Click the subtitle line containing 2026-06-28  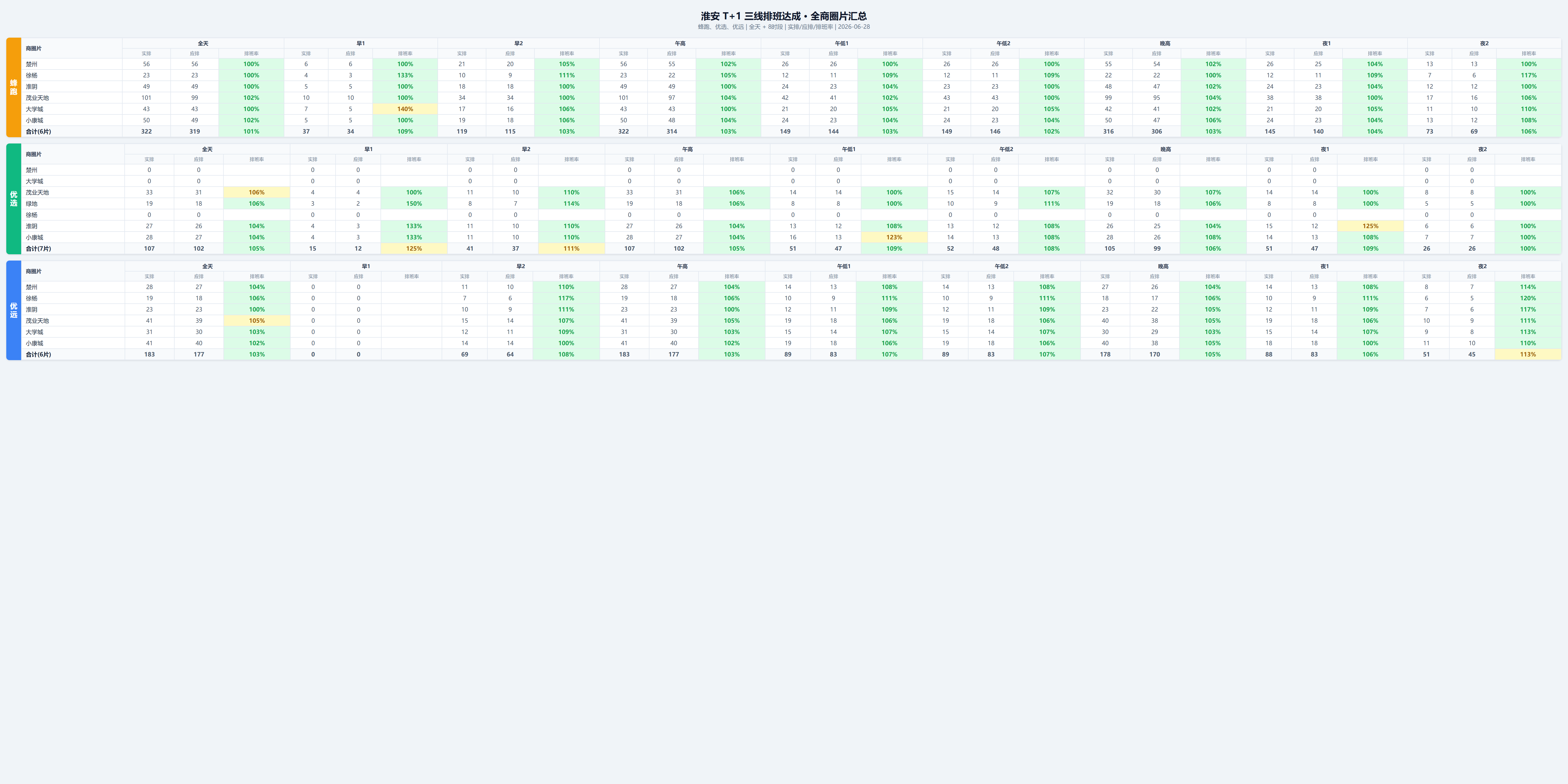(x=783, y=27)
